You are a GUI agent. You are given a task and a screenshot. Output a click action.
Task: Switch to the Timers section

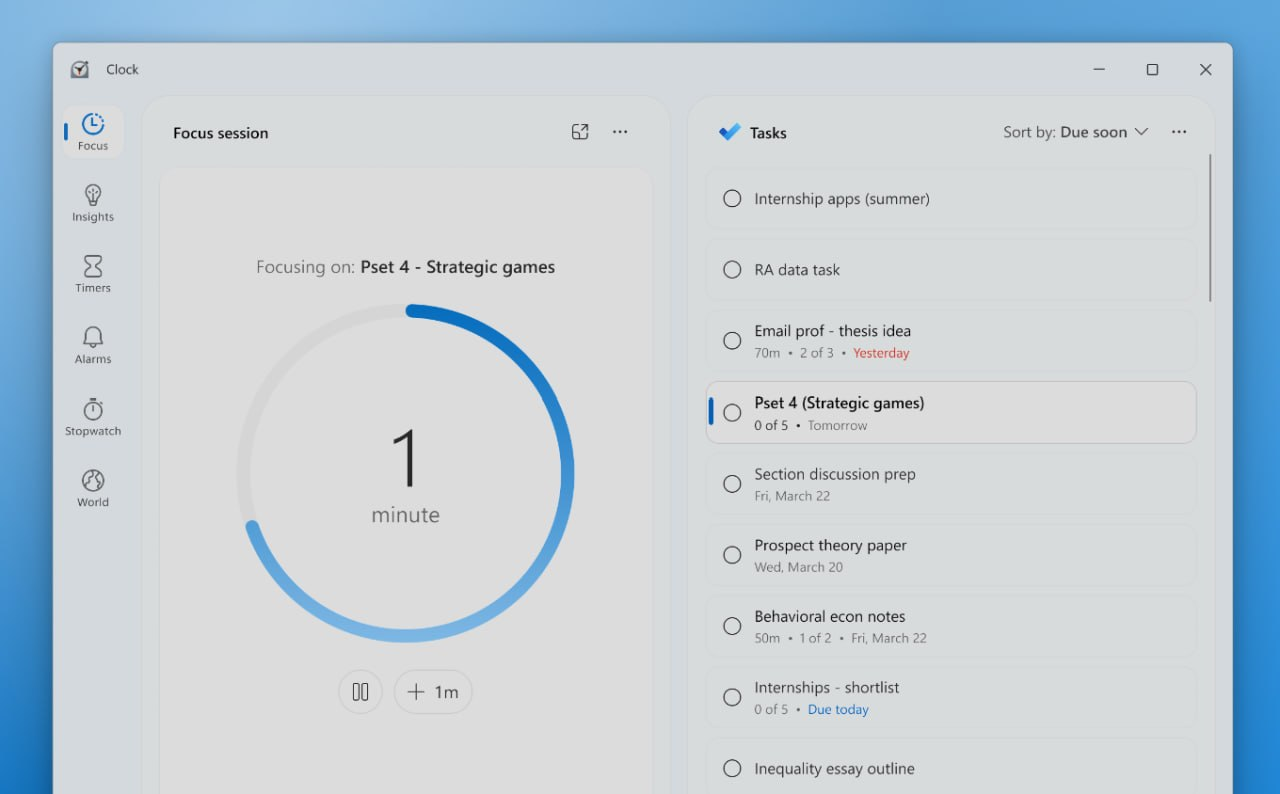click(x=92, y=274)
